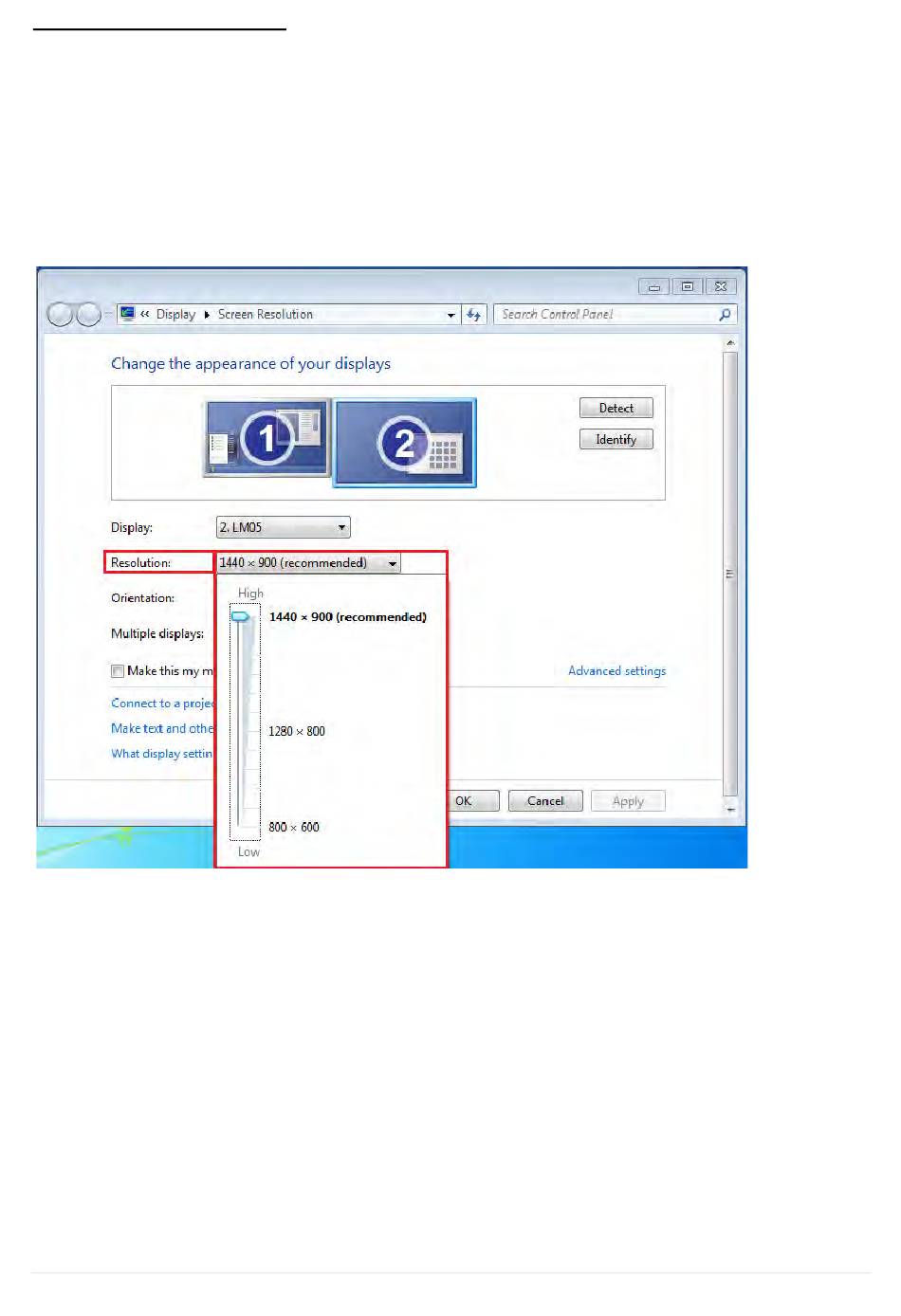Open the address bar history dropdown arrow
Image resolution: width=901 pixels, height=1316 pixels.
[451, 315]
